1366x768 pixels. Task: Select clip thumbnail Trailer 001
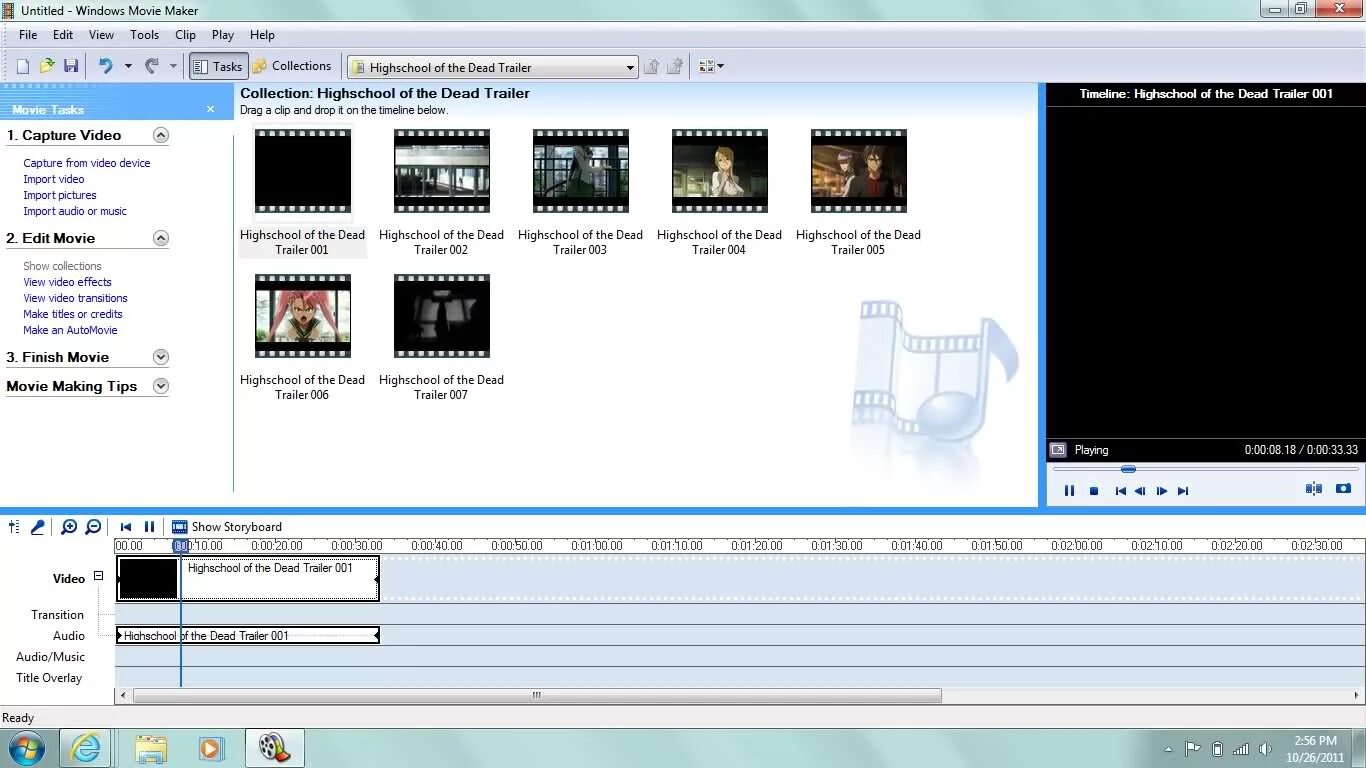coord(302,171)
